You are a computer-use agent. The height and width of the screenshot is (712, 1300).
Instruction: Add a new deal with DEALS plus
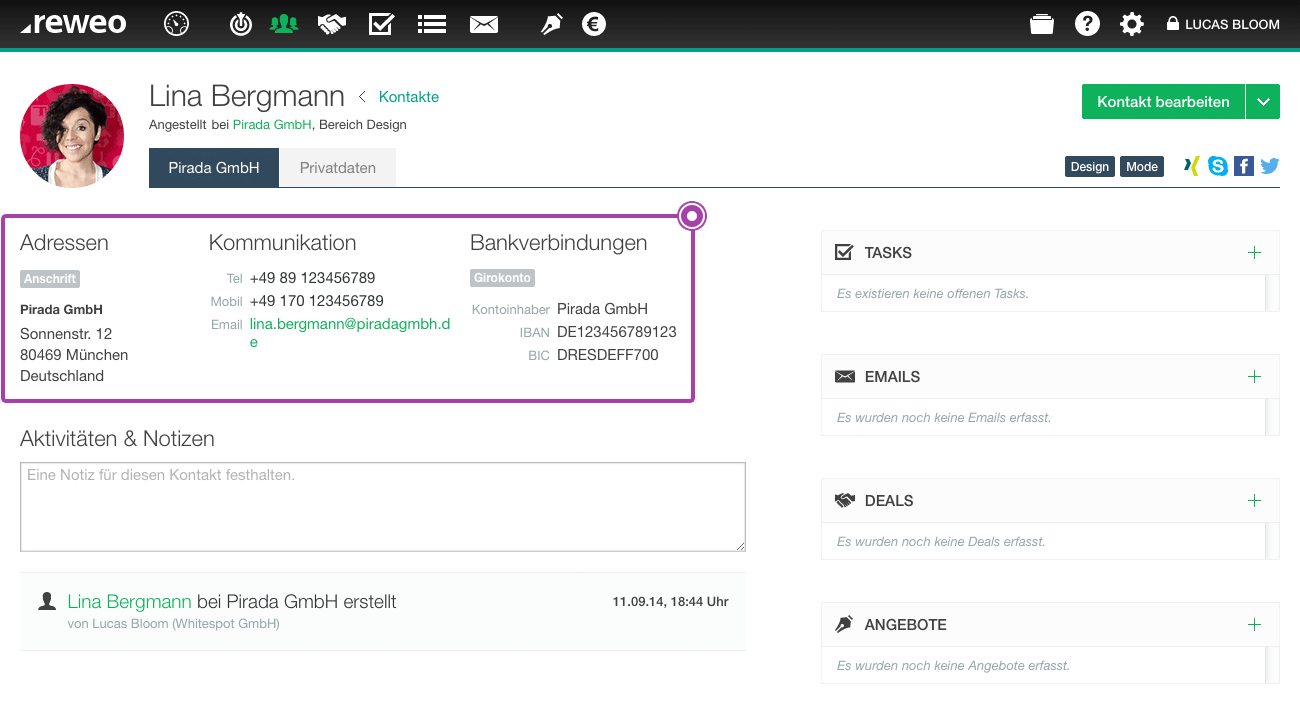(1254, 501)
